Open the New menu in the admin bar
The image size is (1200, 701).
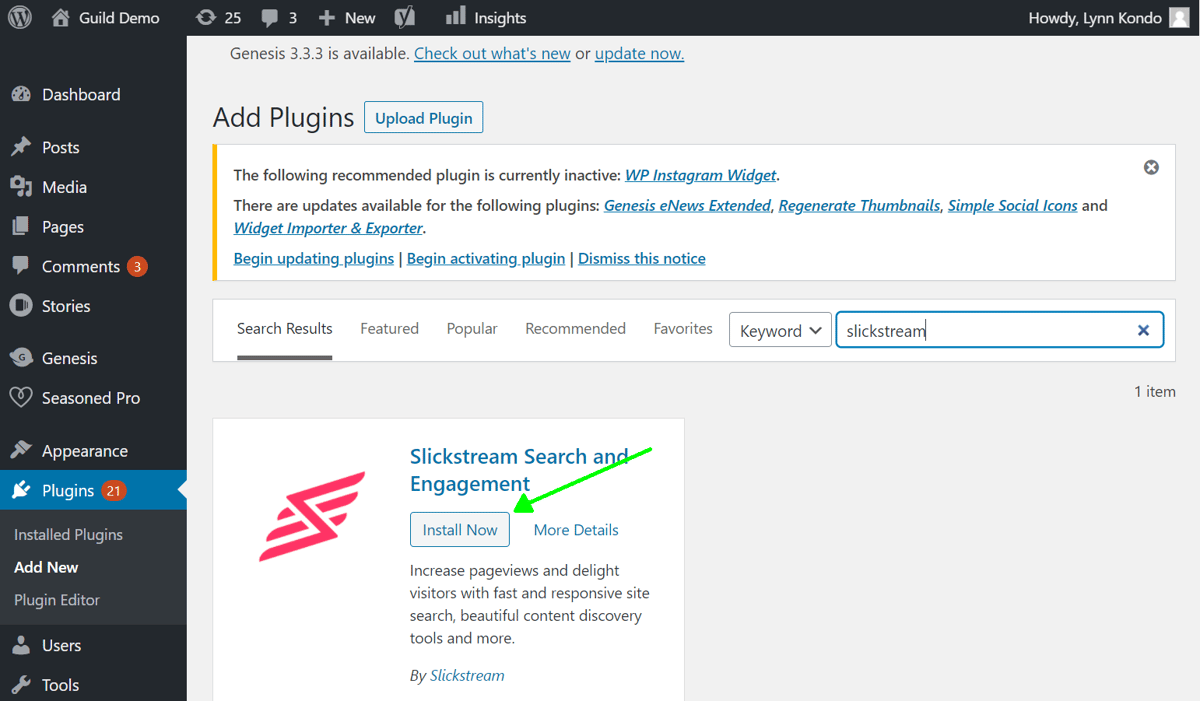(346, 17)
